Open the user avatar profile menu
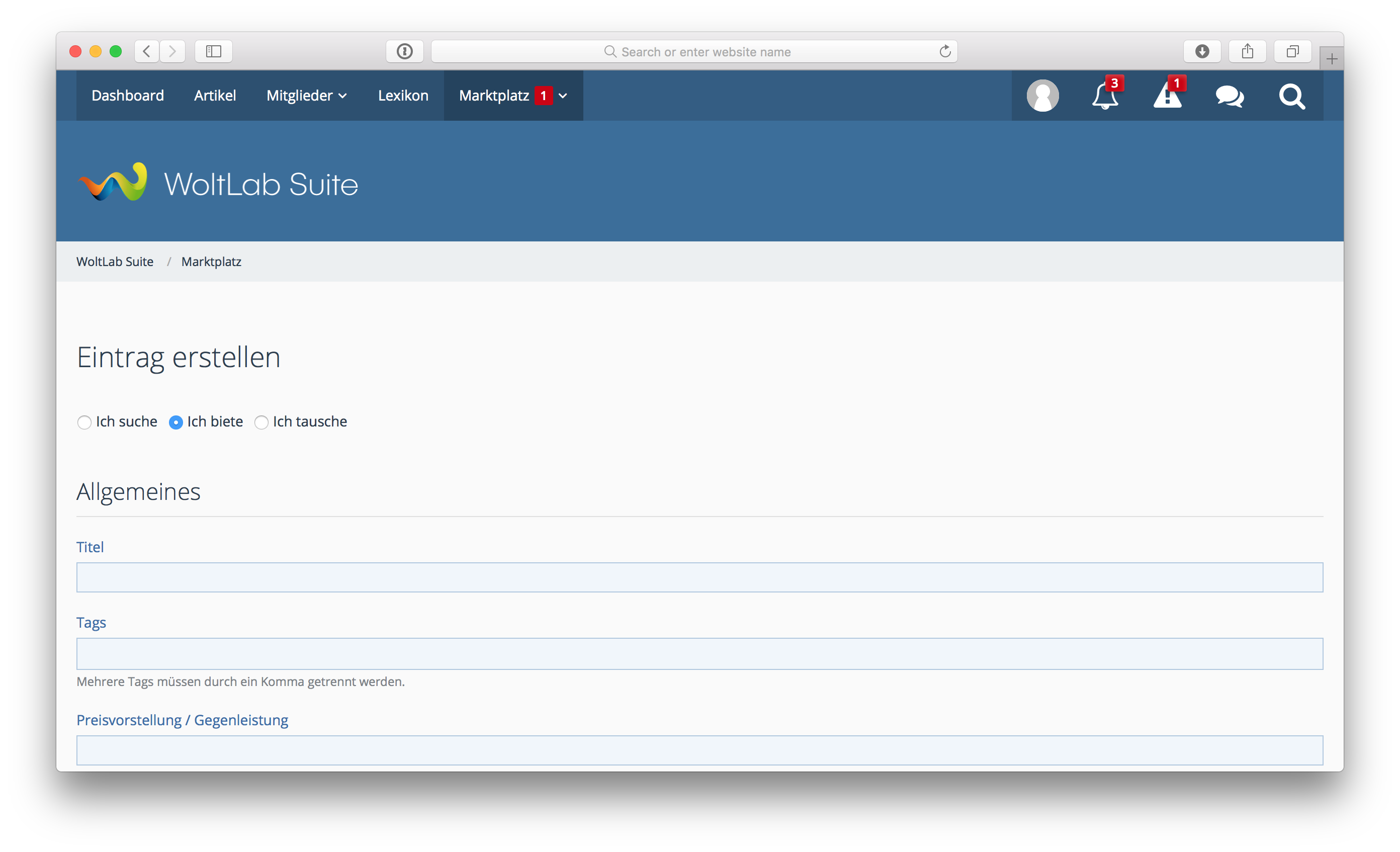Screen dimensions: 1400x852 pyautogui.click(x=1042, y=96)
